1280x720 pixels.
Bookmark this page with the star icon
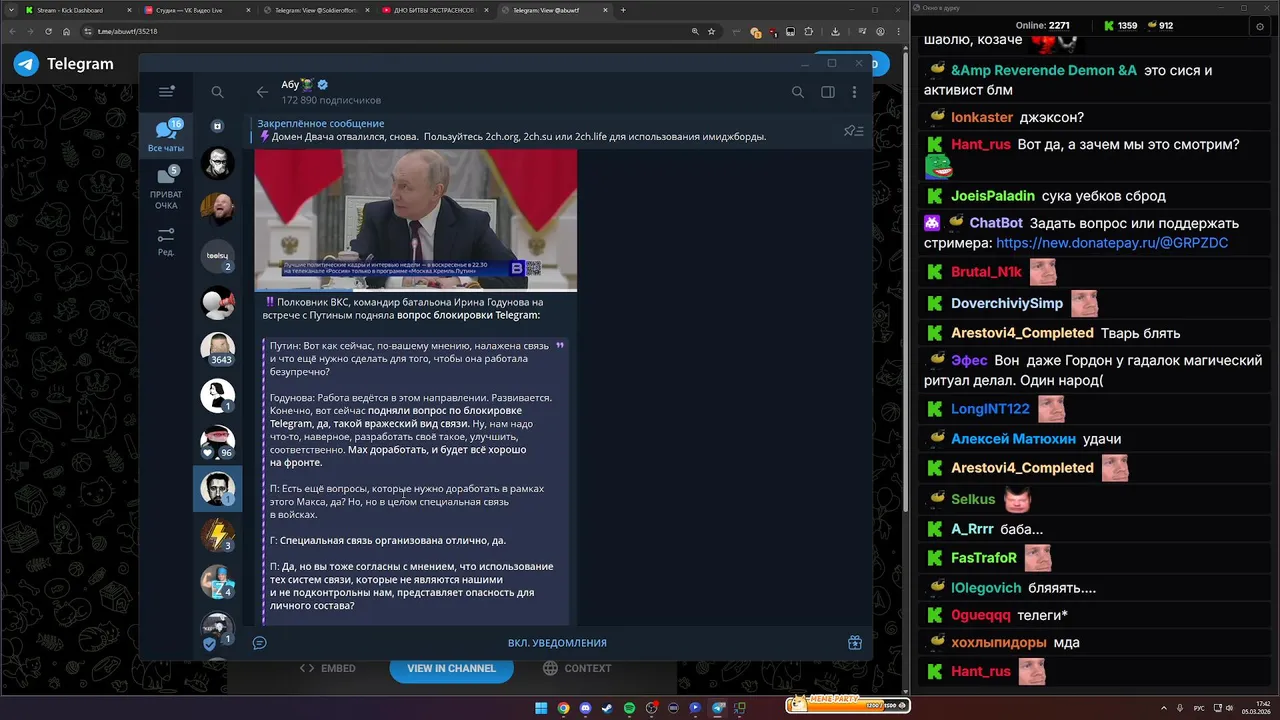(x=711, y=31)
